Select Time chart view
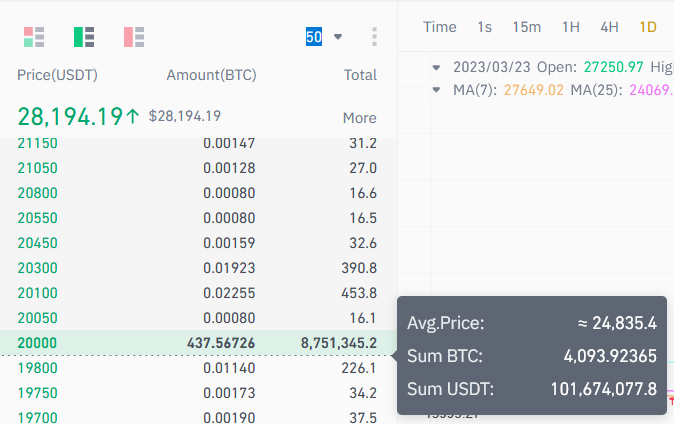Viewport: 674px width, 424px height. pos(440,27)
